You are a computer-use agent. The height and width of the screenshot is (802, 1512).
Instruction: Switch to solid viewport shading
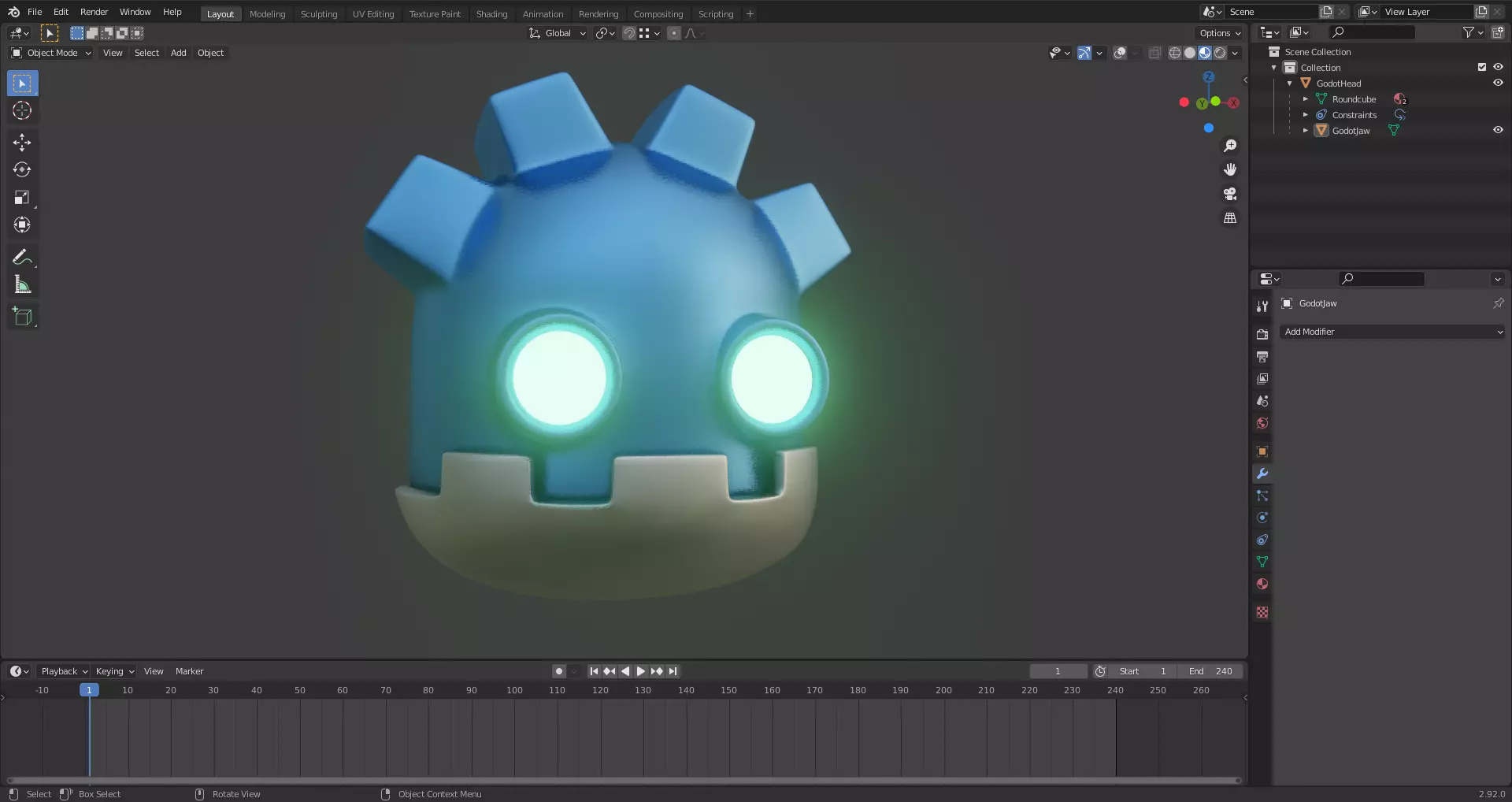(1190, 53)
